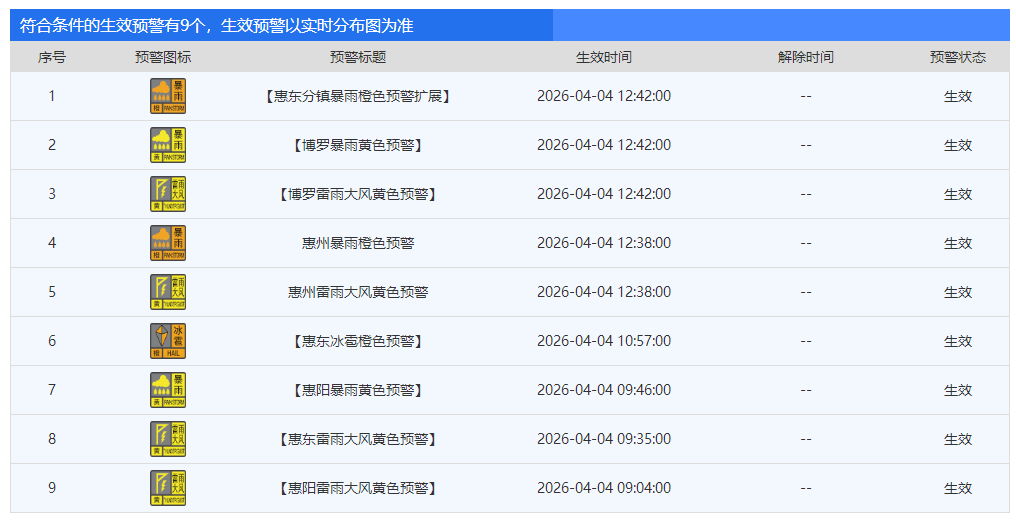Open 惠东分镇暴雨橙色预警扩展 warning title

358,97
